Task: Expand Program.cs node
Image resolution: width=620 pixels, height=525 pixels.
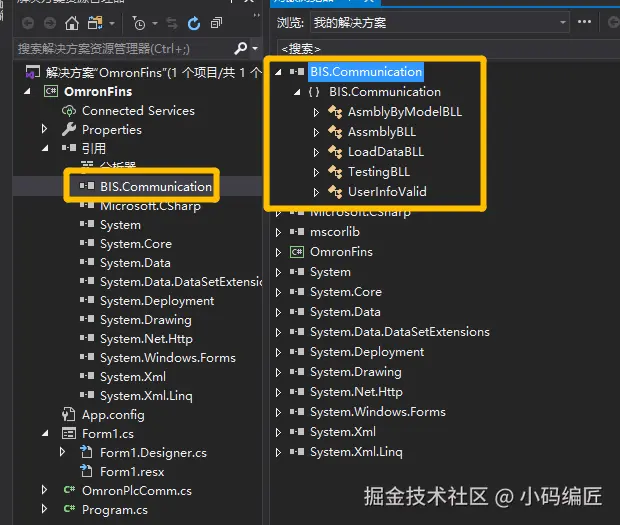Action: 44,509
